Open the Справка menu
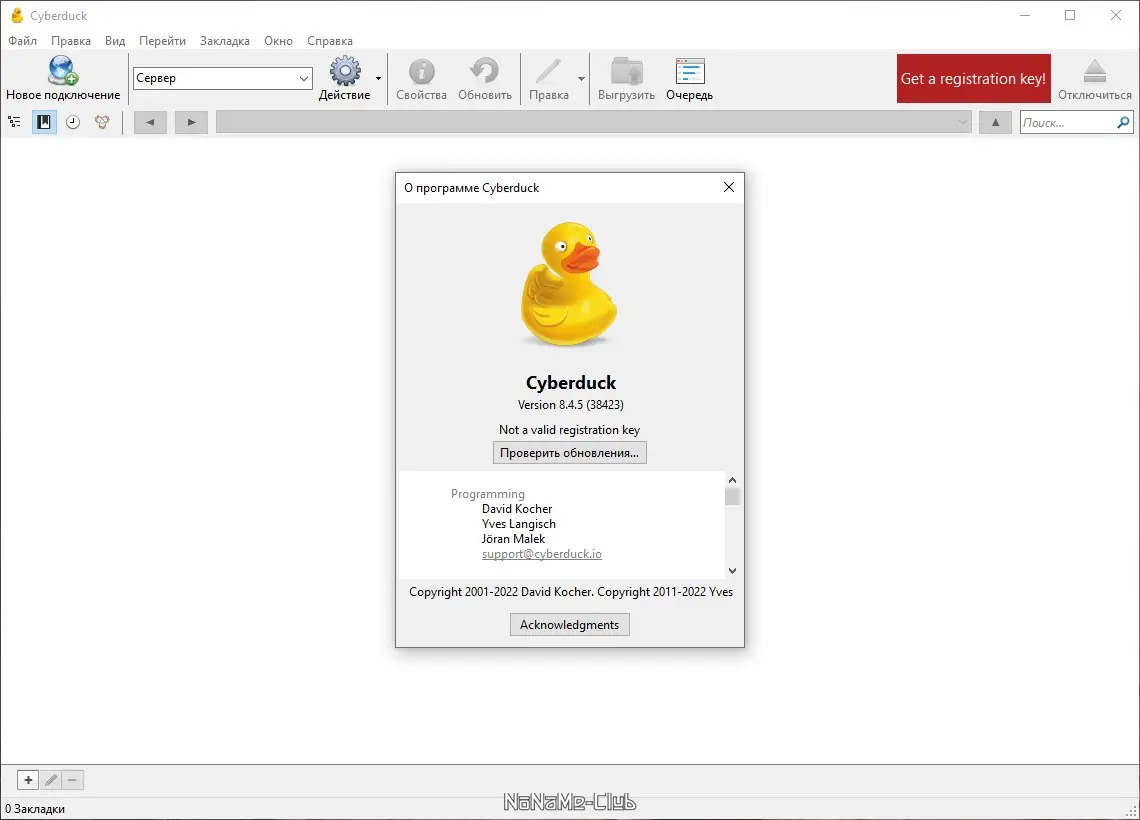1140x820 pixels. (329, 41)
